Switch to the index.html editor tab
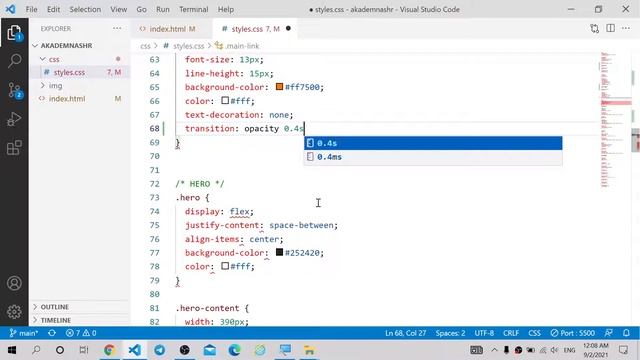Viewport: 640px width, 360px height. (172, 29)
